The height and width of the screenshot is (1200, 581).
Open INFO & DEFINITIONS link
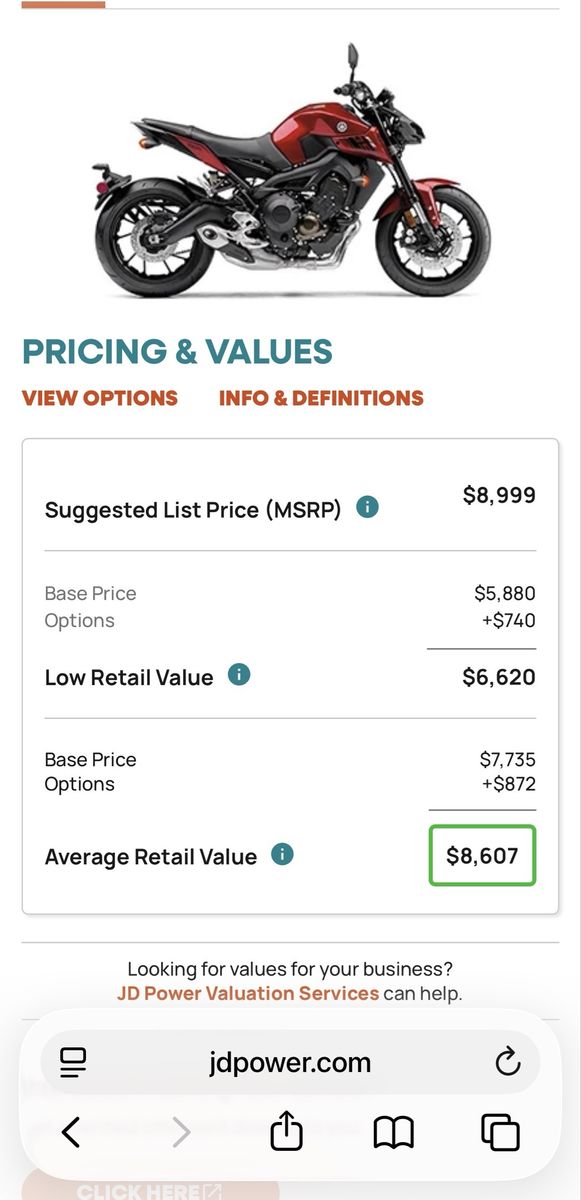pyautogui.click(x=321, y=398)
